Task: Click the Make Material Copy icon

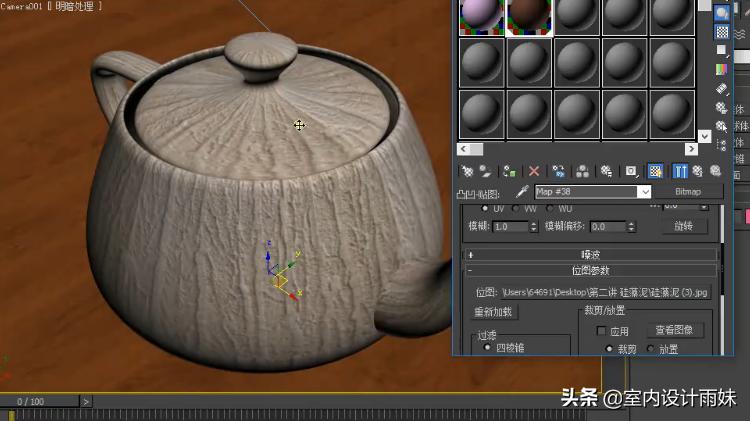Action: (558, 171)
